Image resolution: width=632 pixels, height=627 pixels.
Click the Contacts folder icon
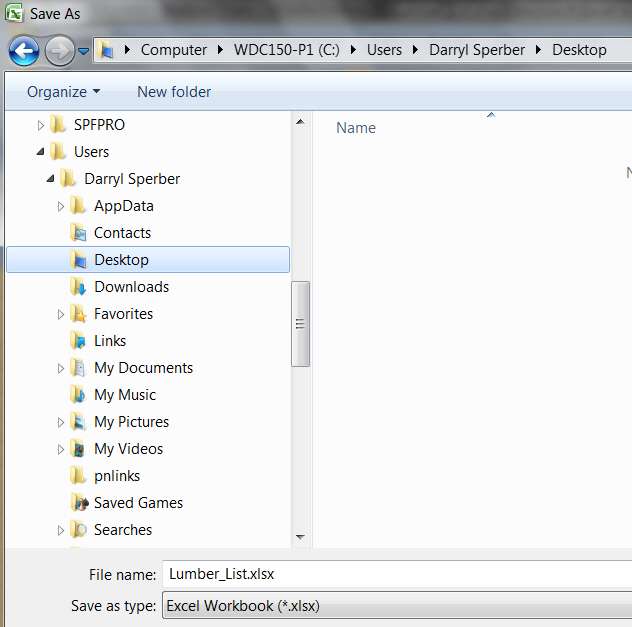78,233
